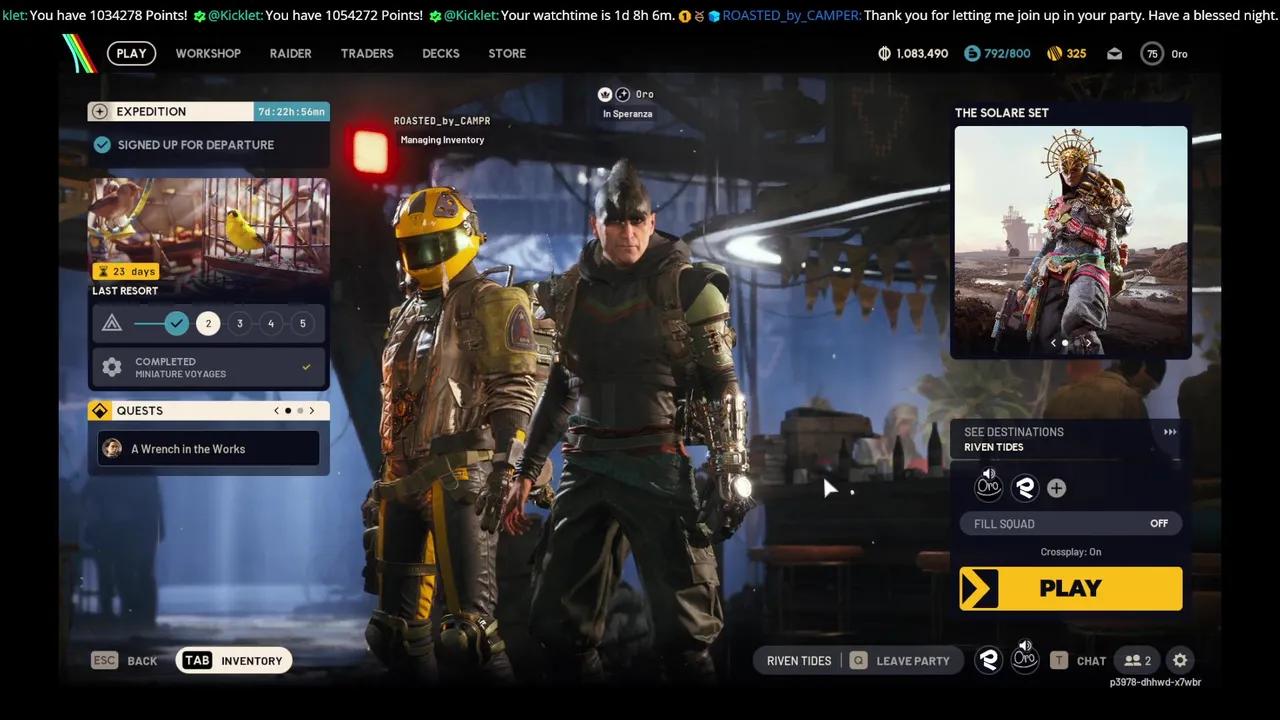This screenshot has width=1280, height=720.
Task: Click the Q key icon beside Leave Party
Action: [858, 660]
